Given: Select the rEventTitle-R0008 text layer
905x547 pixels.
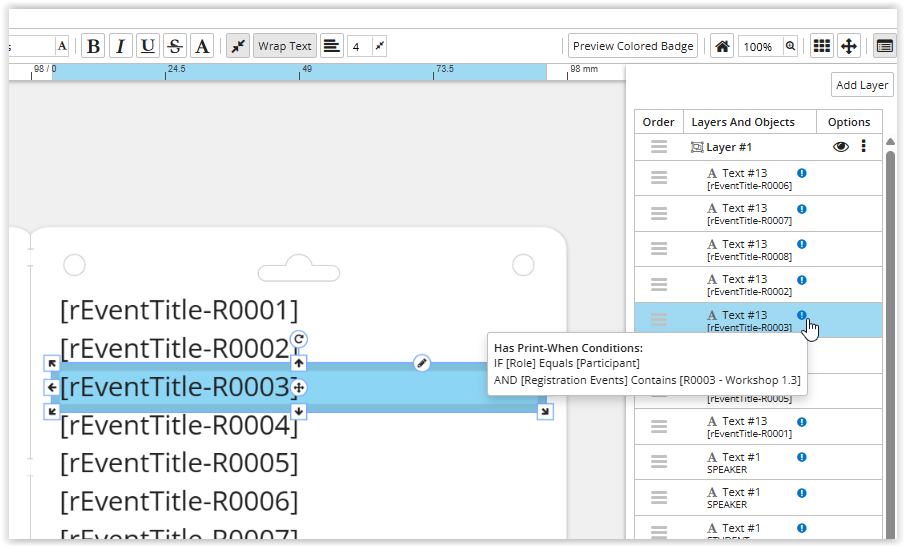Looking at the screenshot, I should [x=748, y=250].
